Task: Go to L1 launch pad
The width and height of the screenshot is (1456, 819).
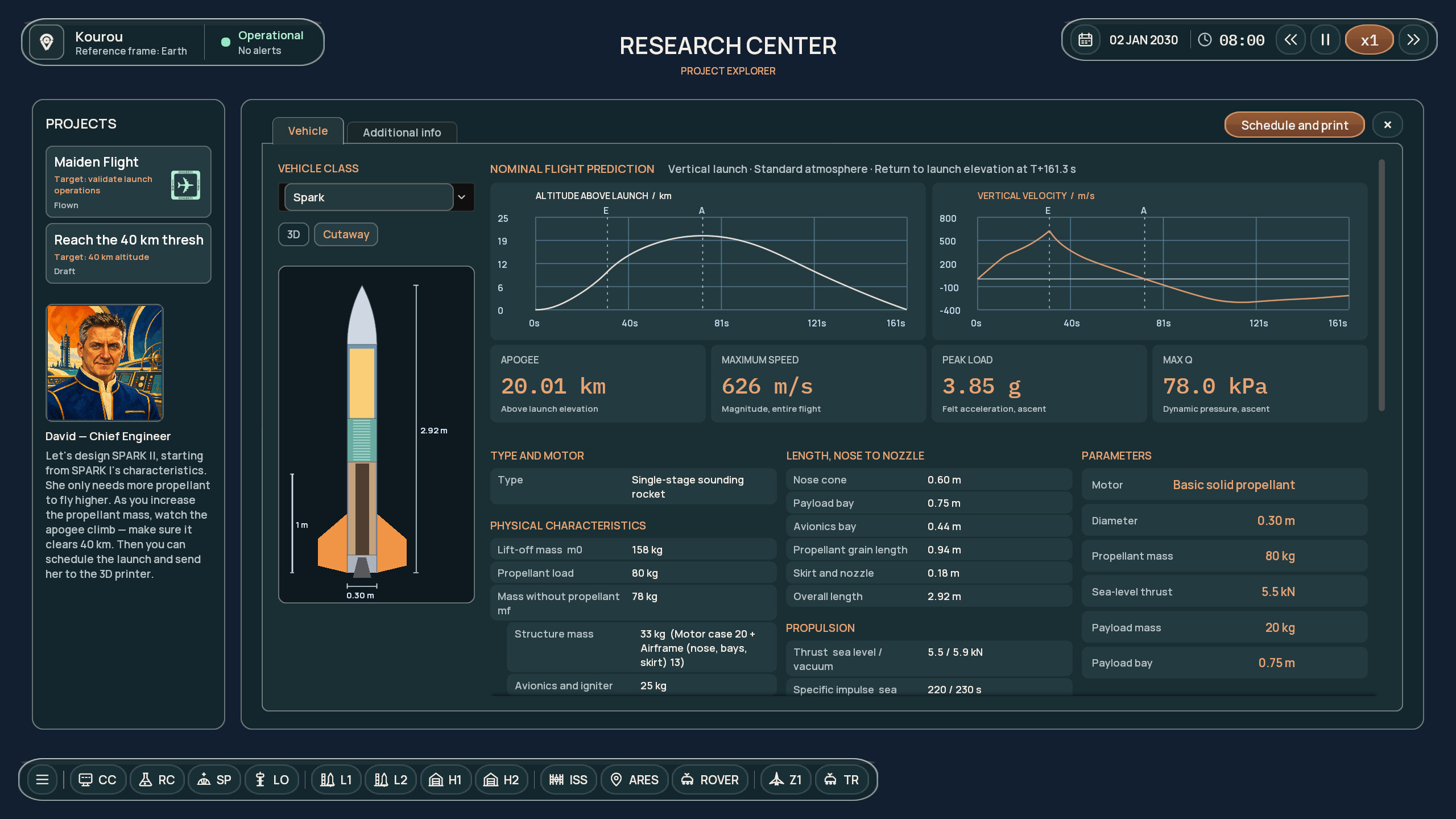Action: click(x=336, y=779)
